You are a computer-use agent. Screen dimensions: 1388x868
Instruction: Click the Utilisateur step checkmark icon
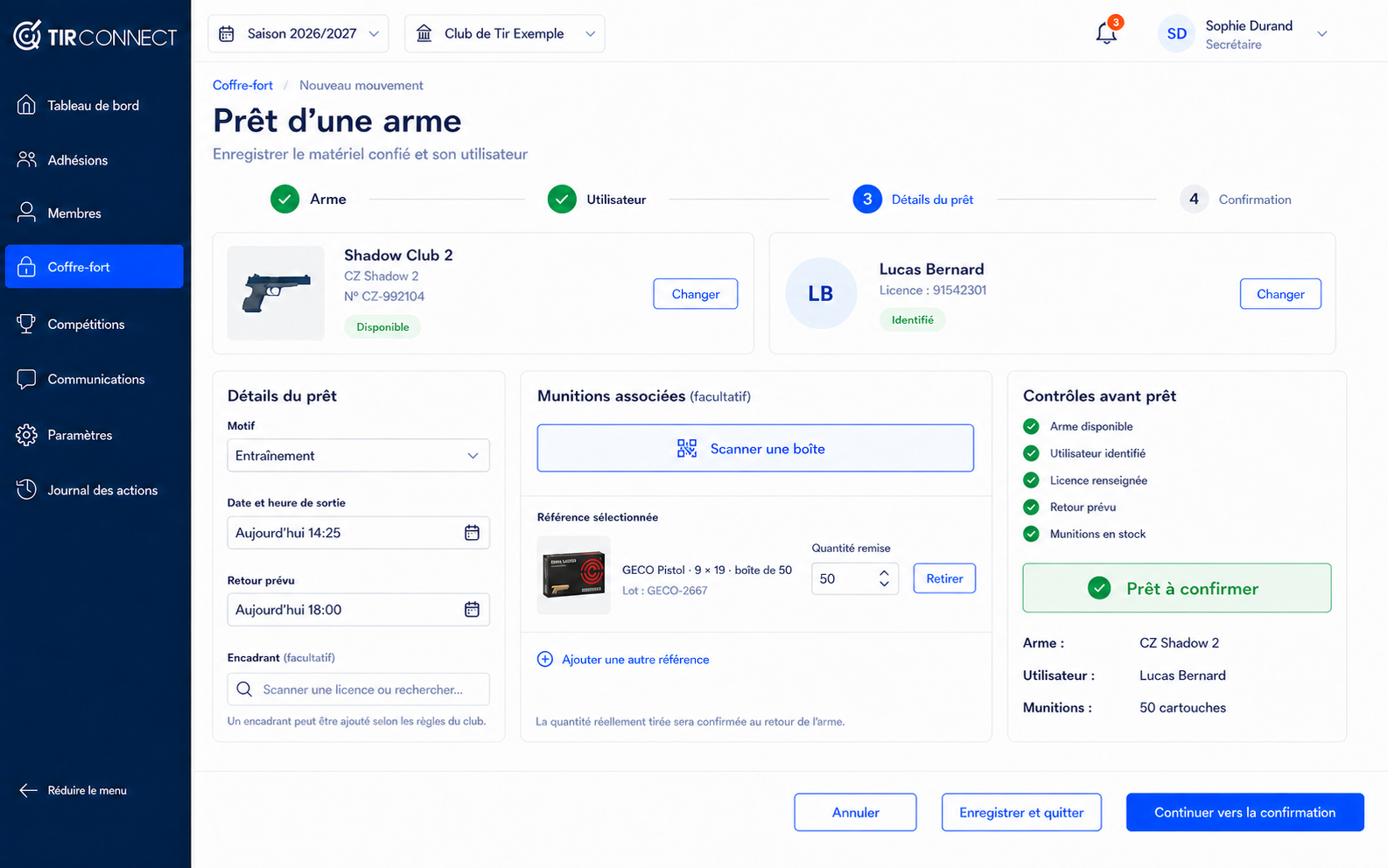point(562,199)
